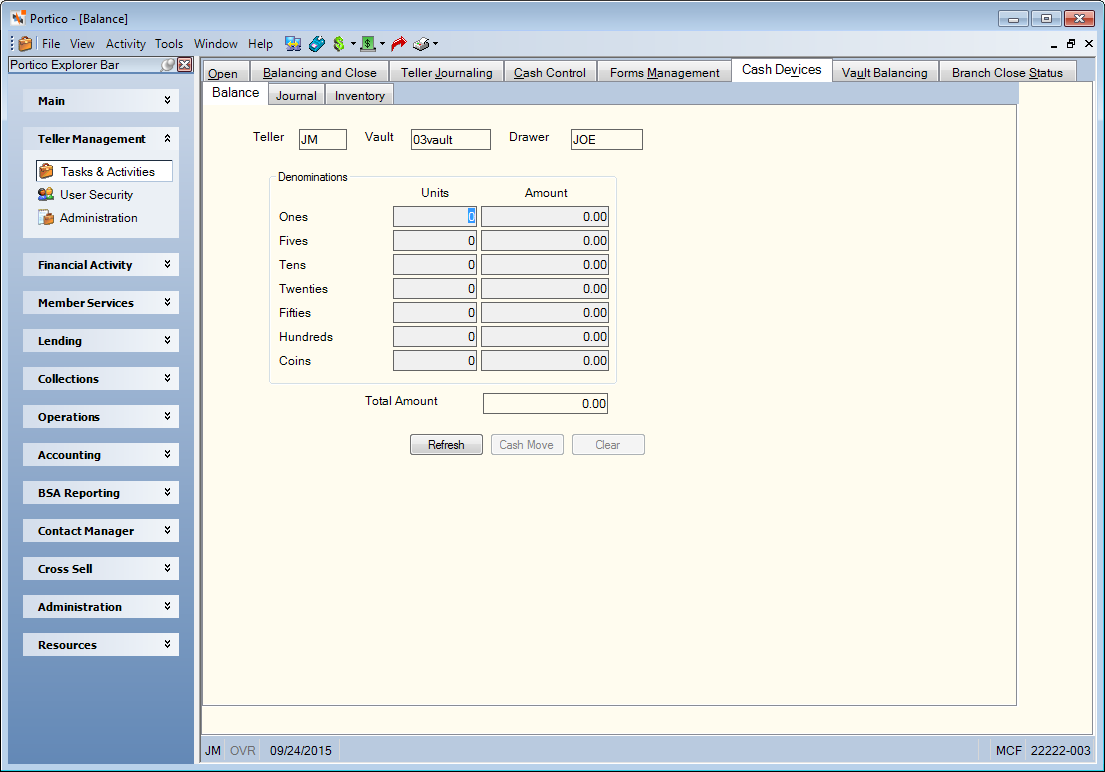This screenshot has height=772, width=1105.
Task: Click the green dollar sign toolbar icon
Action: pos(339,44)
